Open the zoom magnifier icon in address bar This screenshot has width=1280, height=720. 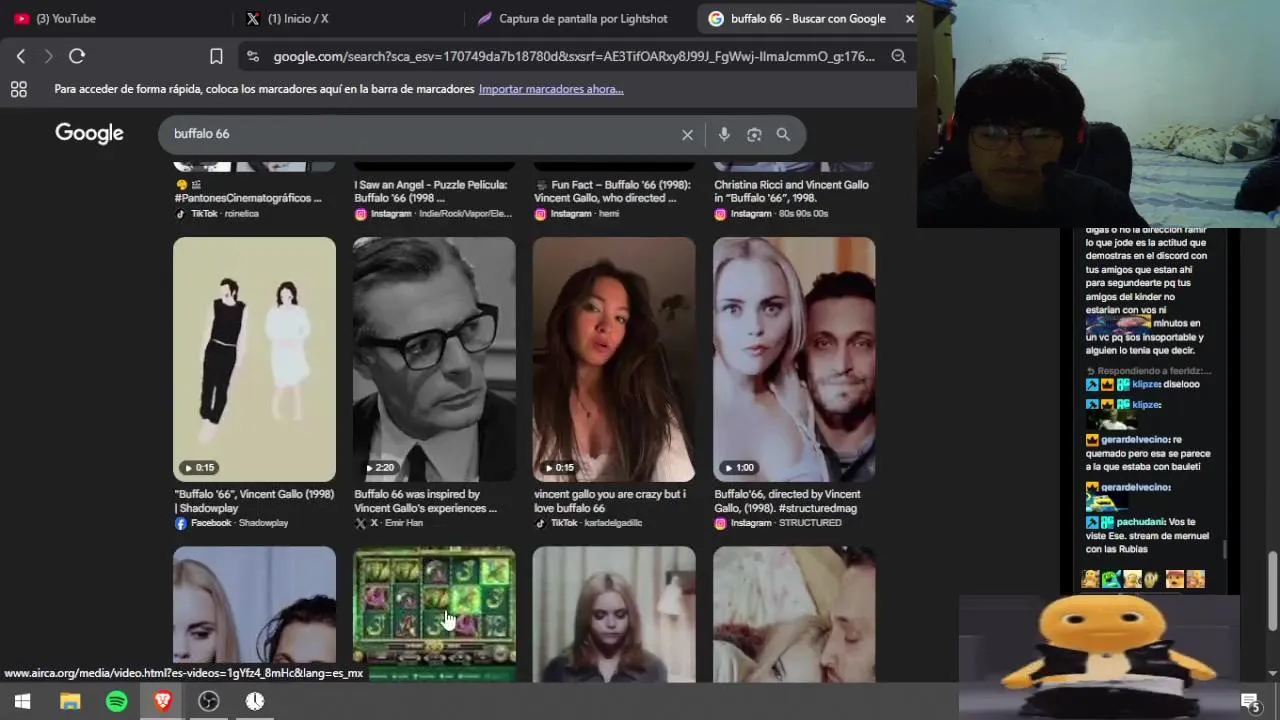tap(898, 57)
